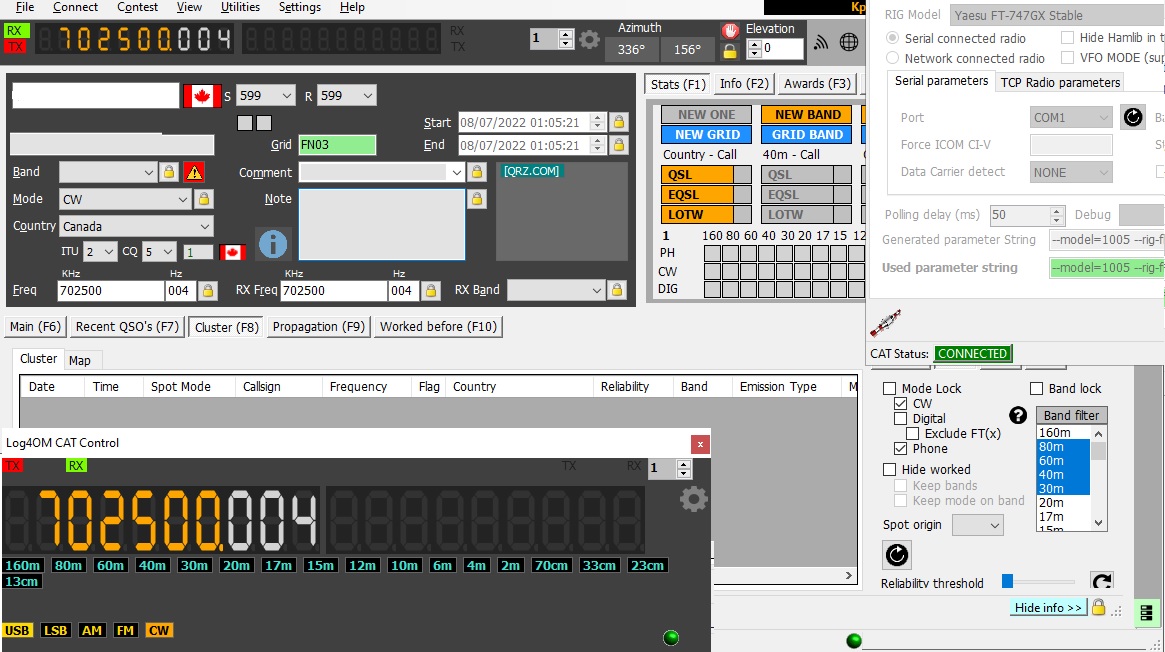Click the 20m band button in CAT Control
The height and width of the screenshot is (652, 1165).
point(236,565)
